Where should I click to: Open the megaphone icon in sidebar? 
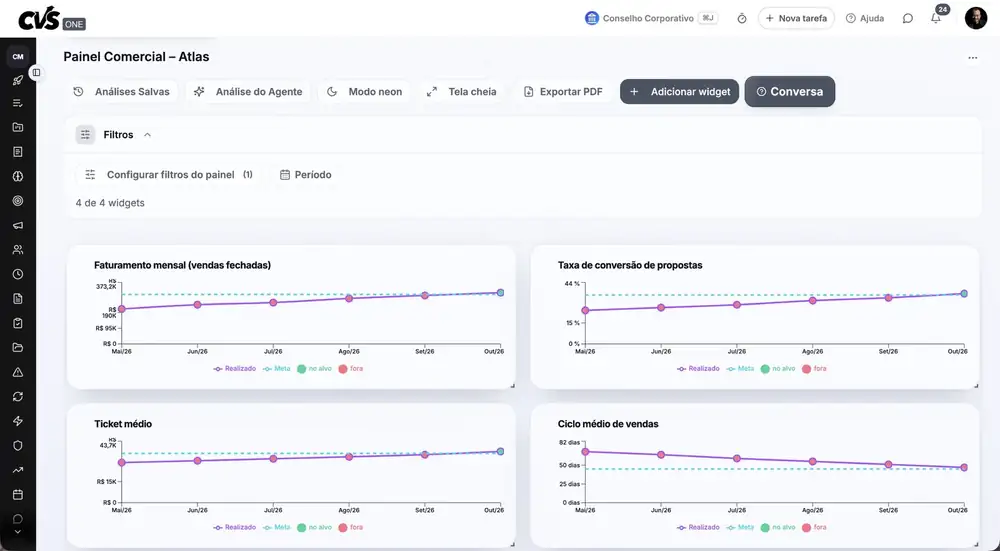[18, 225]
